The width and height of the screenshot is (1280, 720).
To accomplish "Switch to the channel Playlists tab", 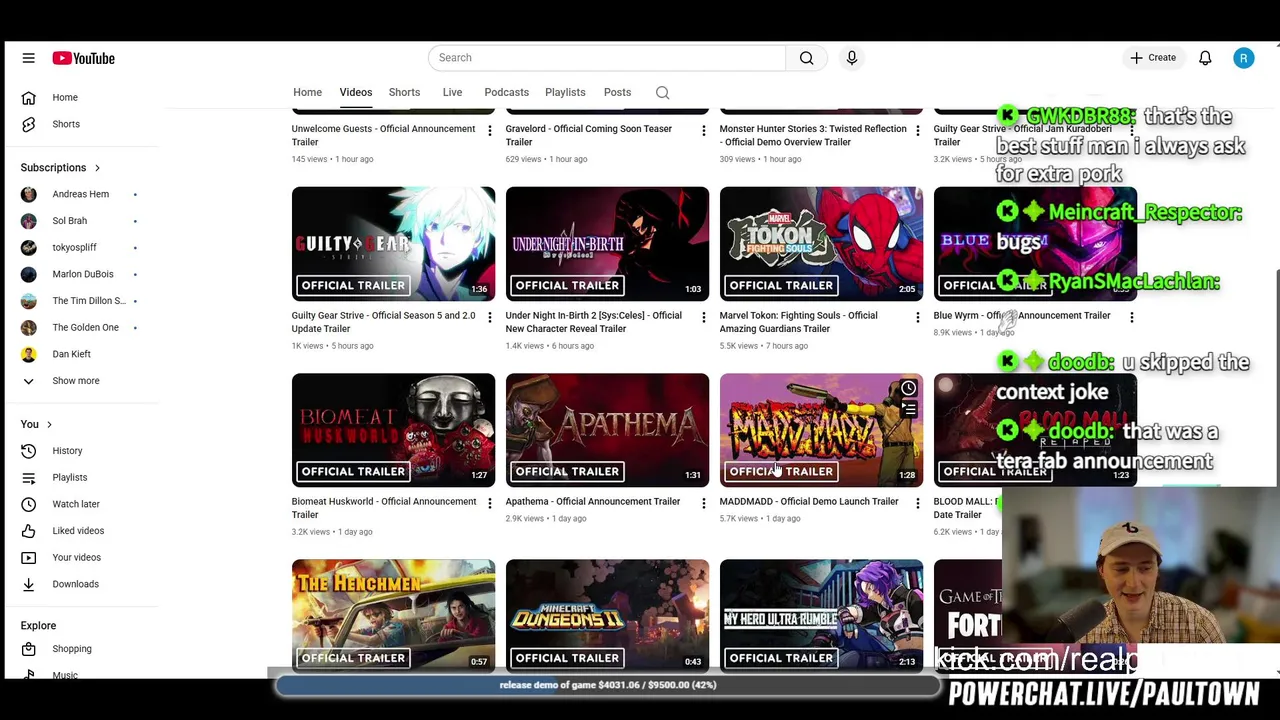I will [565, 92].
